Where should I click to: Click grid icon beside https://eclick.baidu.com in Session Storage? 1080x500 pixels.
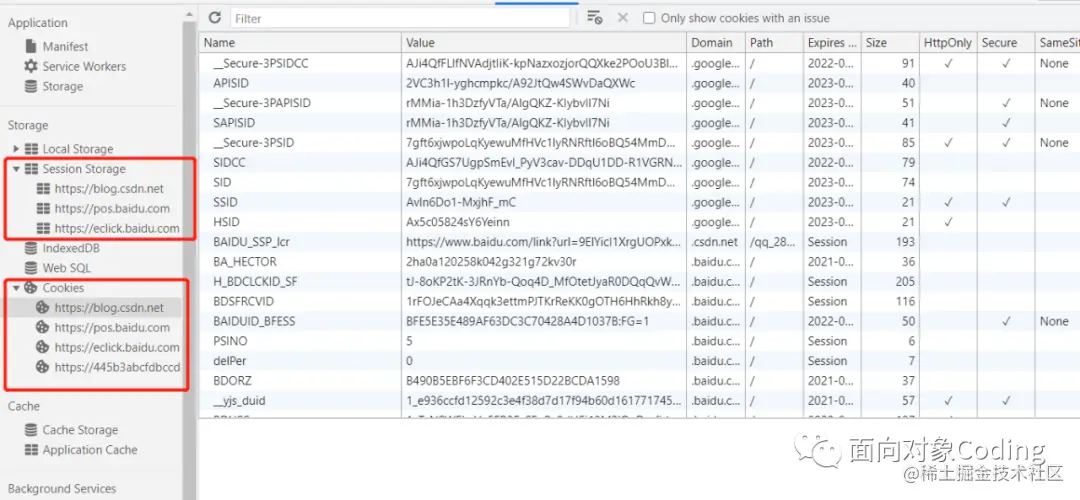[x=43, y=228]
